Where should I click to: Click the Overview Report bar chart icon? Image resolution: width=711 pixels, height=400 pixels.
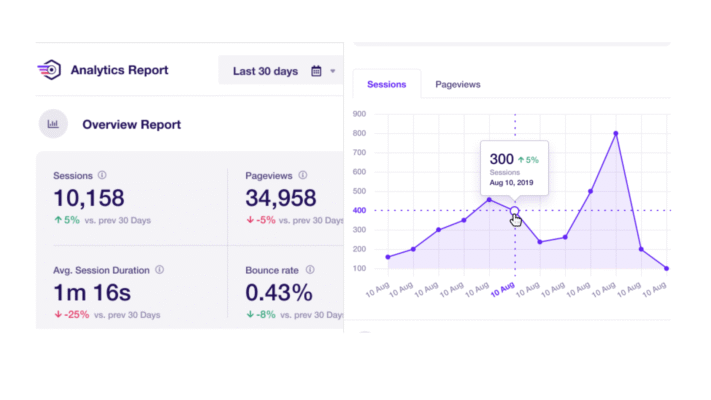click(x=53, y=125)
